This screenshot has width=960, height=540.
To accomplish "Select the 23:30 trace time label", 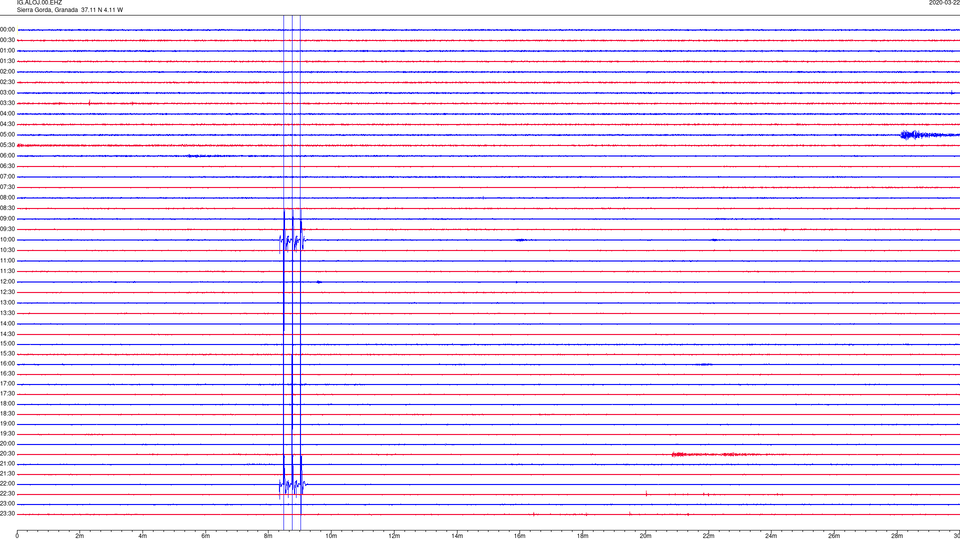I will 7,514.
